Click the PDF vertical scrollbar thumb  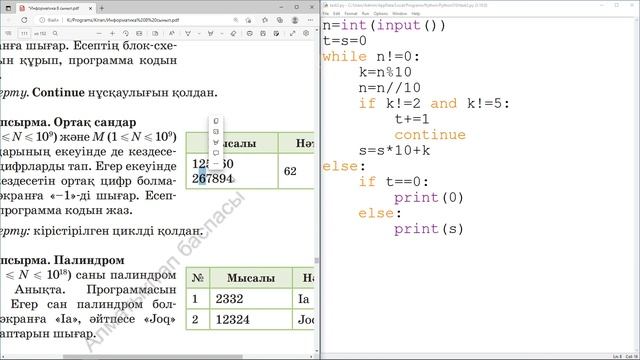[317, 260]
